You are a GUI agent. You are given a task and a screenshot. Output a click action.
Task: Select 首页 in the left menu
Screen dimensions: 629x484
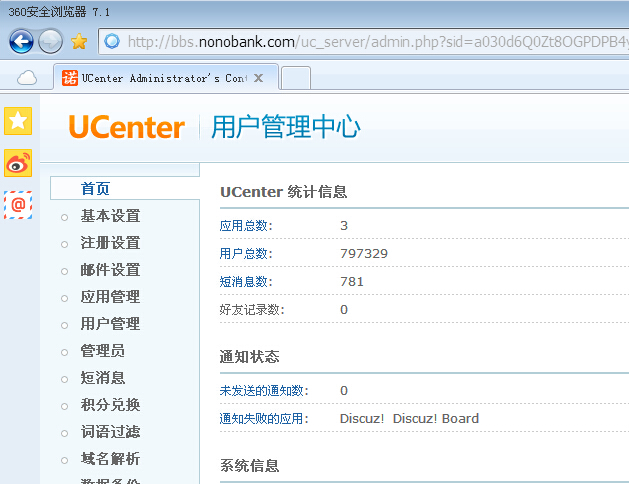tap(95, 188)
